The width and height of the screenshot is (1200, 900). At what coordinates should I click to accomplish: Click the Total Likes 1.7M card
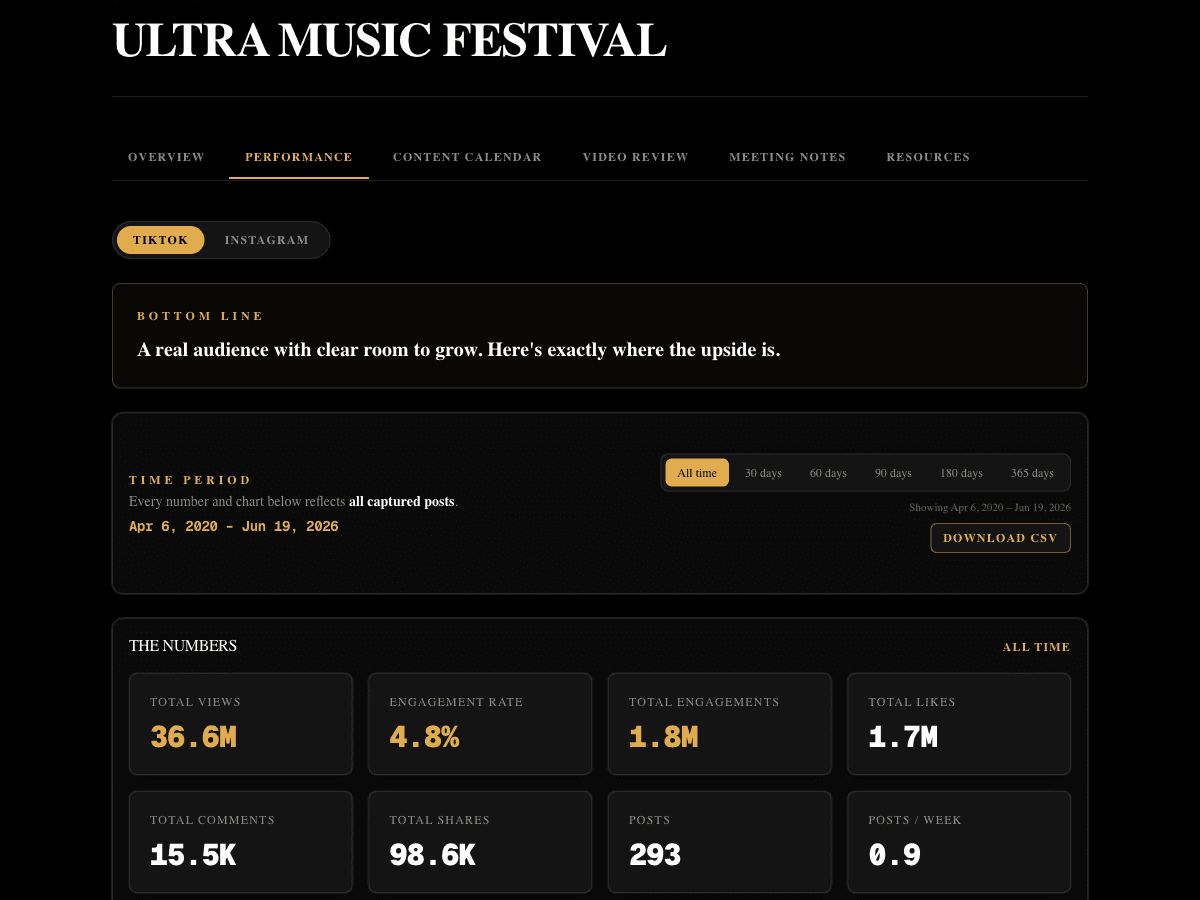coord(959,724)
